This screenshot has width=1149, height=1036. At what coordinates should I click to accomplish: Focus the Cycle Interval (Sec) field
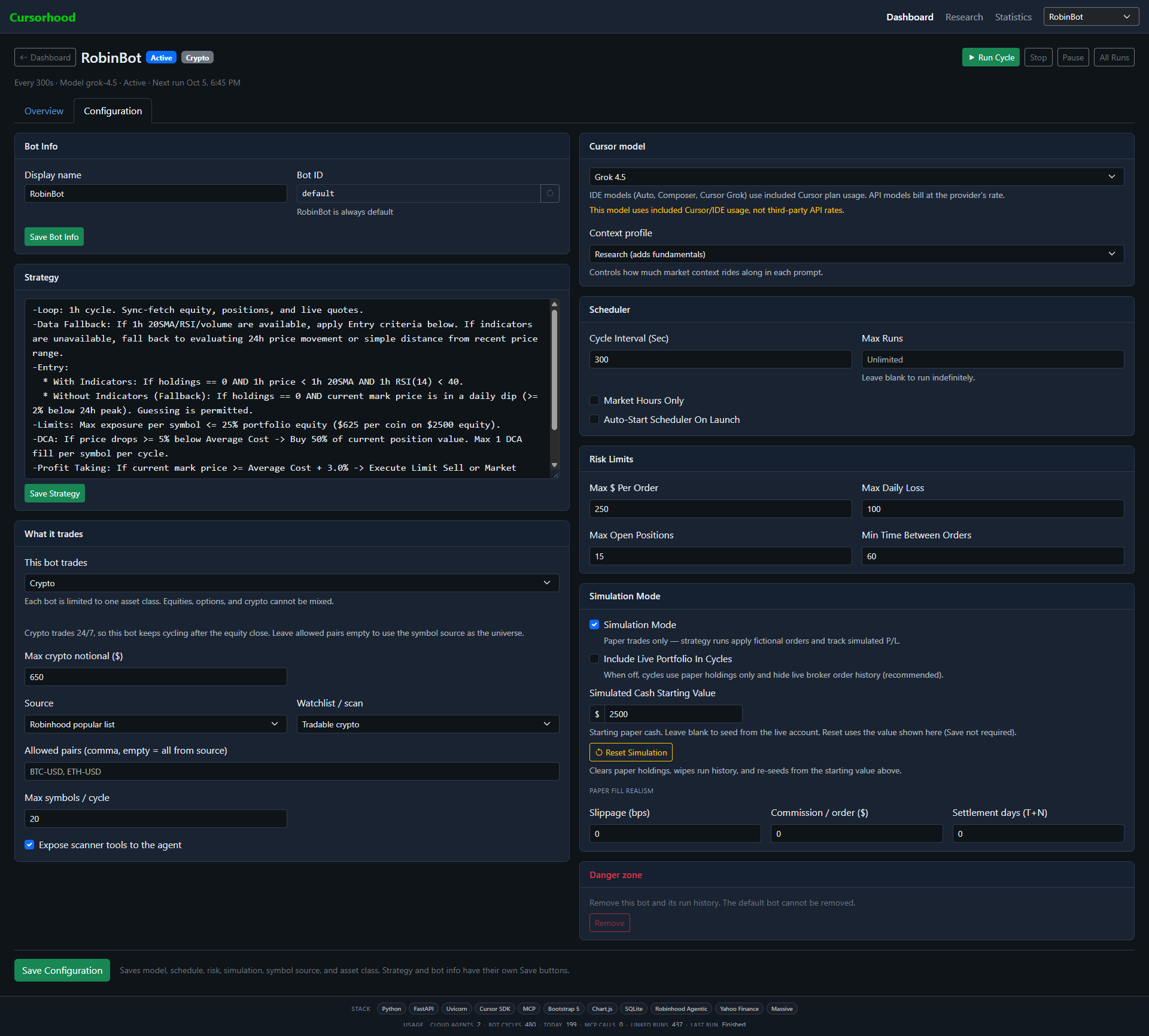pos(721,359)
